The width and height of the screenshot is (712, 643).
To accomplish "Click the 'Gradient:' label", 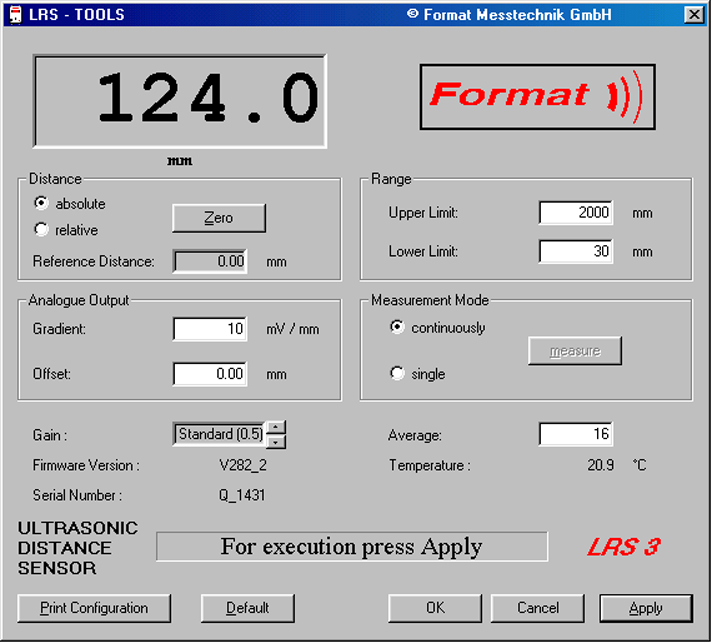I will 59,329.
